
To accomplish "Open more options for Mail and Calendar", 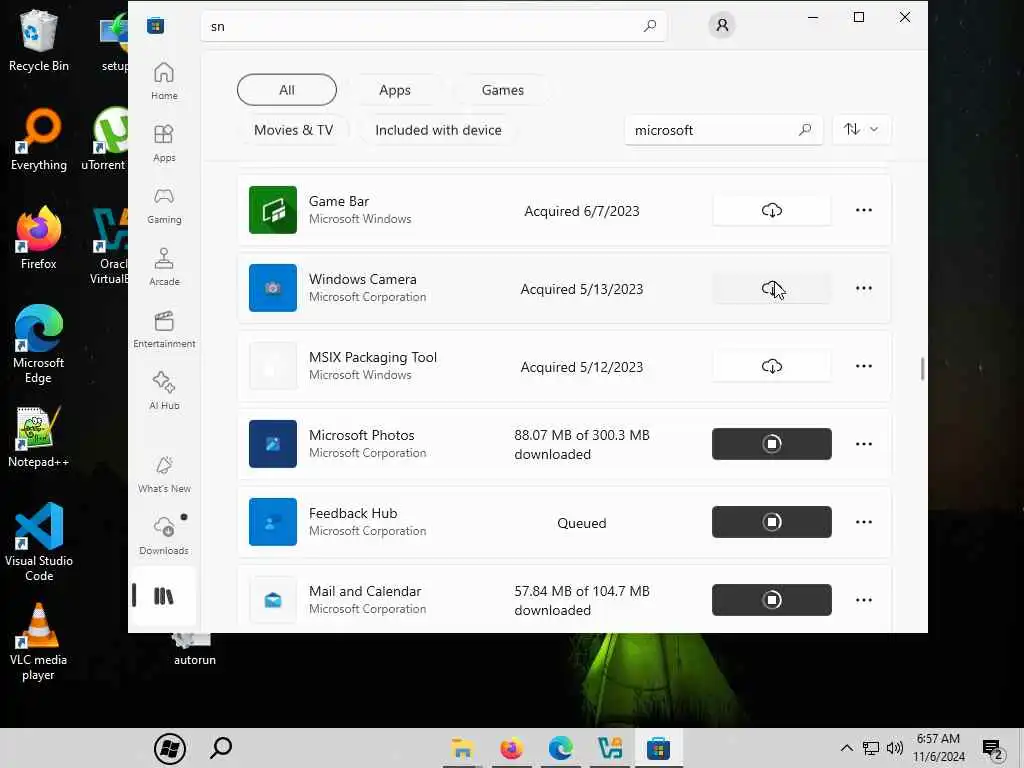I will (863, 600).
